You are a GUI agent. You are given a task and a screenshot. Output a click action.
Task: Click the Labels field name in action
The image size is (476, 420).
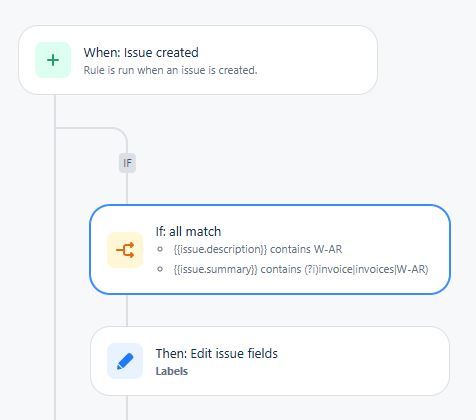(172, 371)
